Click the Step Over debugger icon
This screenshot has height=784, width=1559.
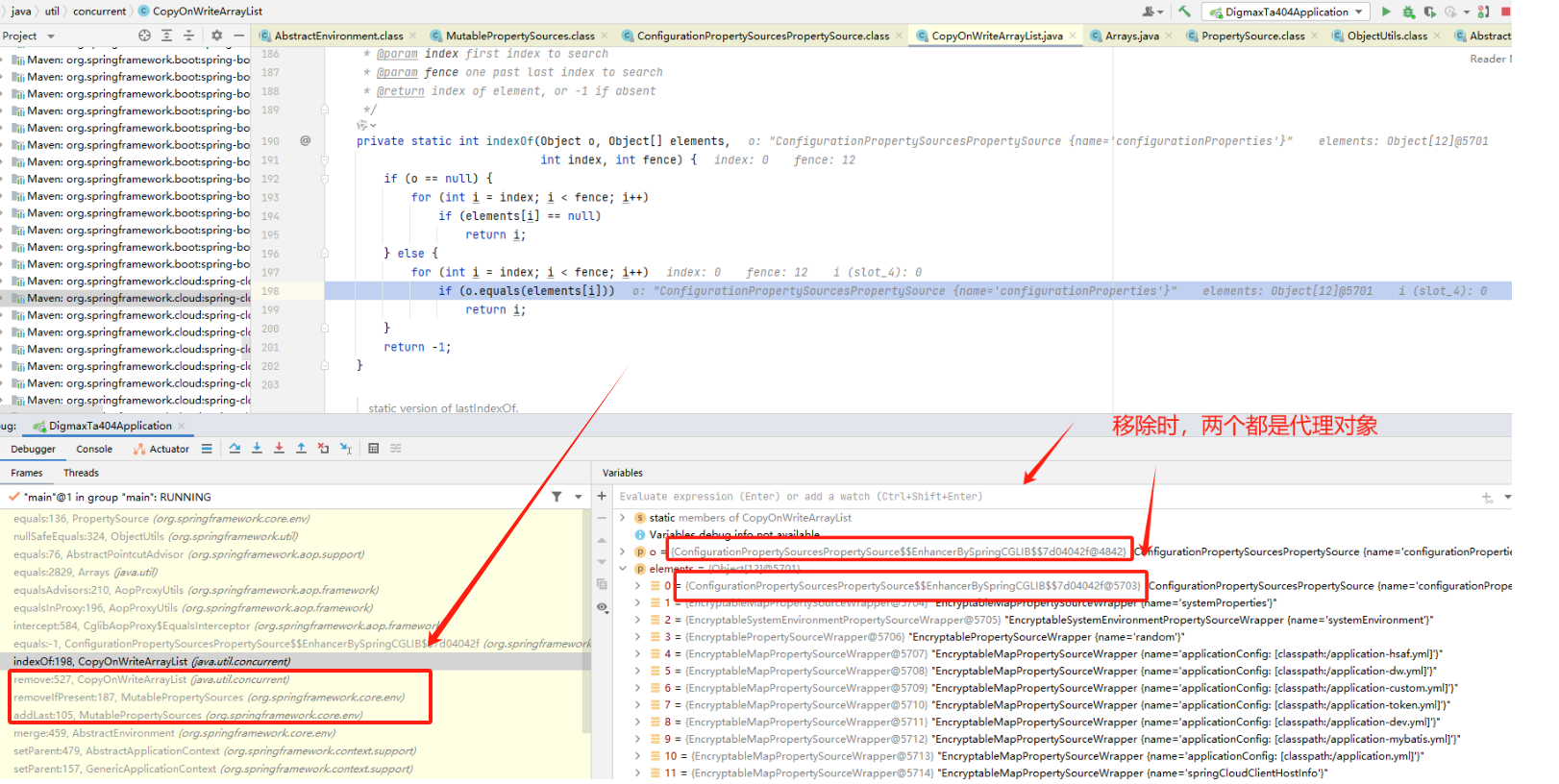[235, 449]
